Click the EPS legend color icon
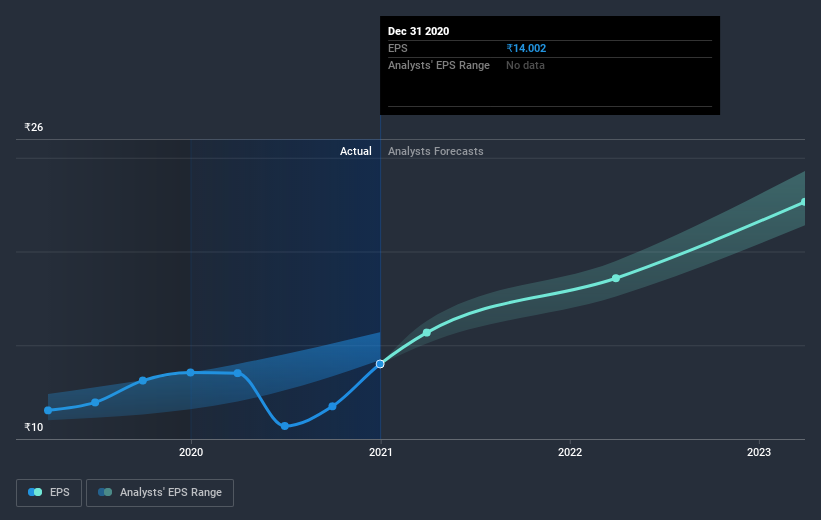821x520 pixels. 35,492
